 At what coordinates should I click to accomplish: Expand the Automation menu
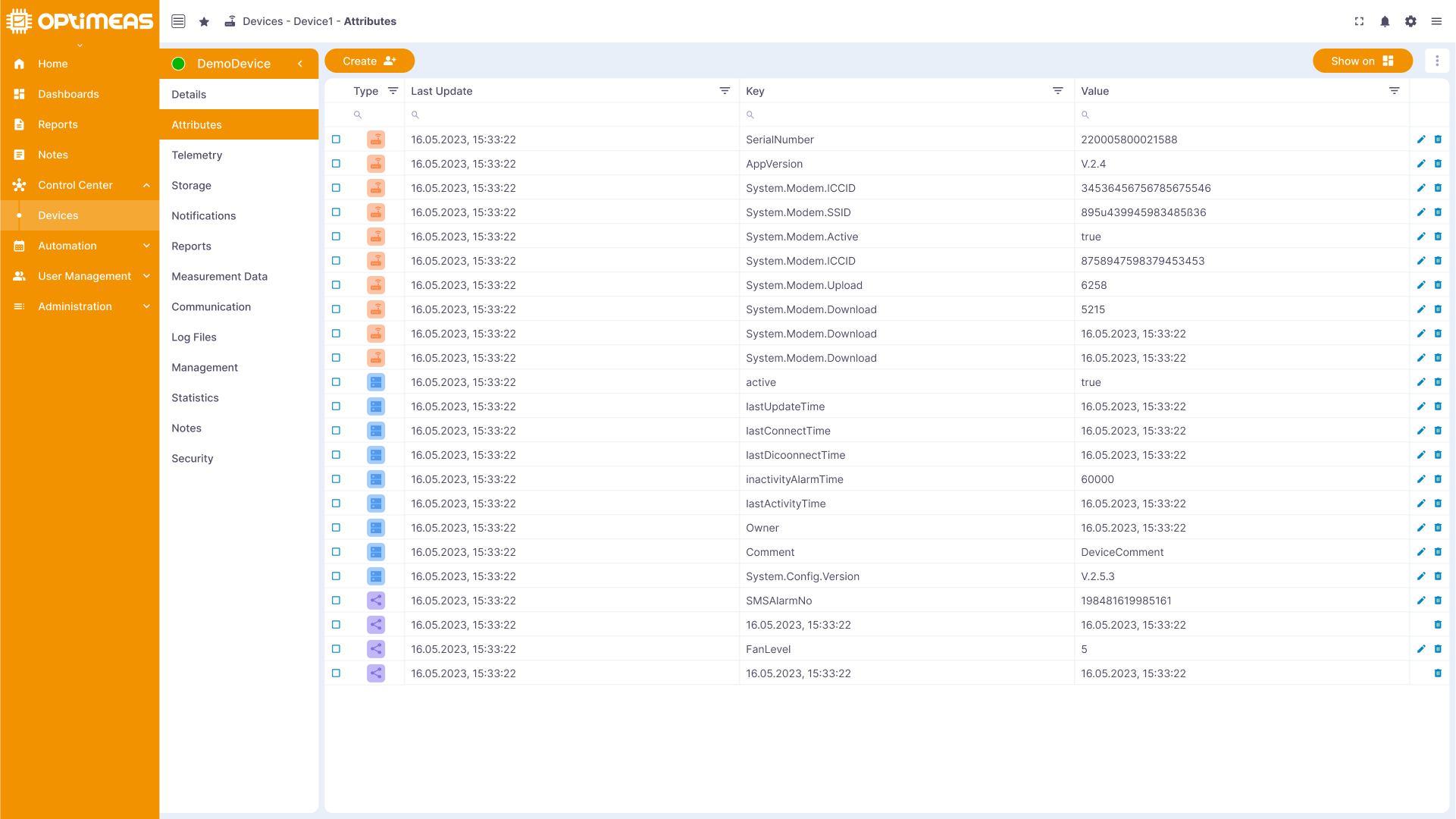146,246
